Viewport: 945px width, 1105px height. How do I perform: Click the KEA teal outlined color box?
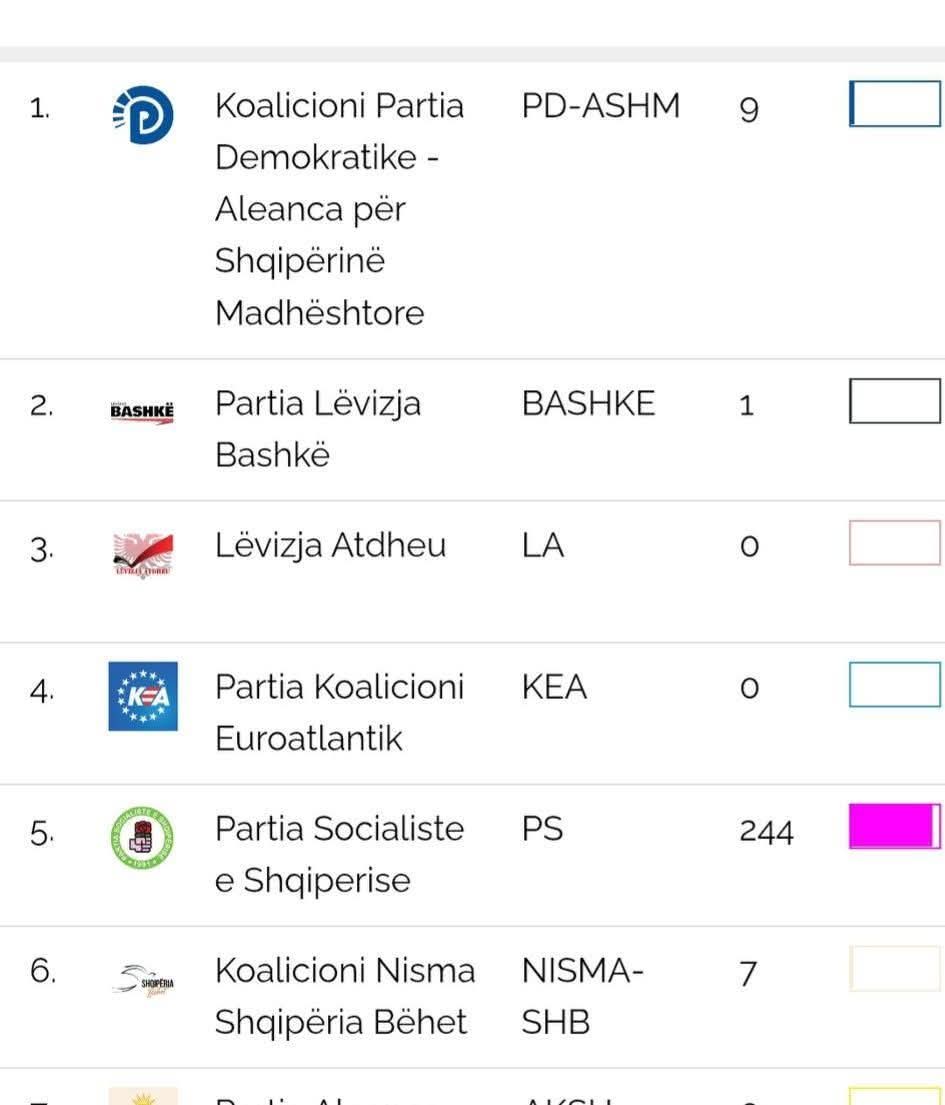894,685
